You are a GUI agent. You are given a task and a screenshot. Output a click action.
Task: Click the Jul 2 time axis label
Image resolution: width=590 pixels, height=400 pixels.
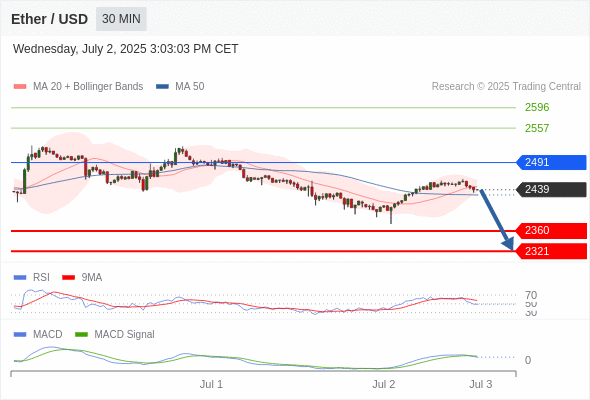pos(384,384)
